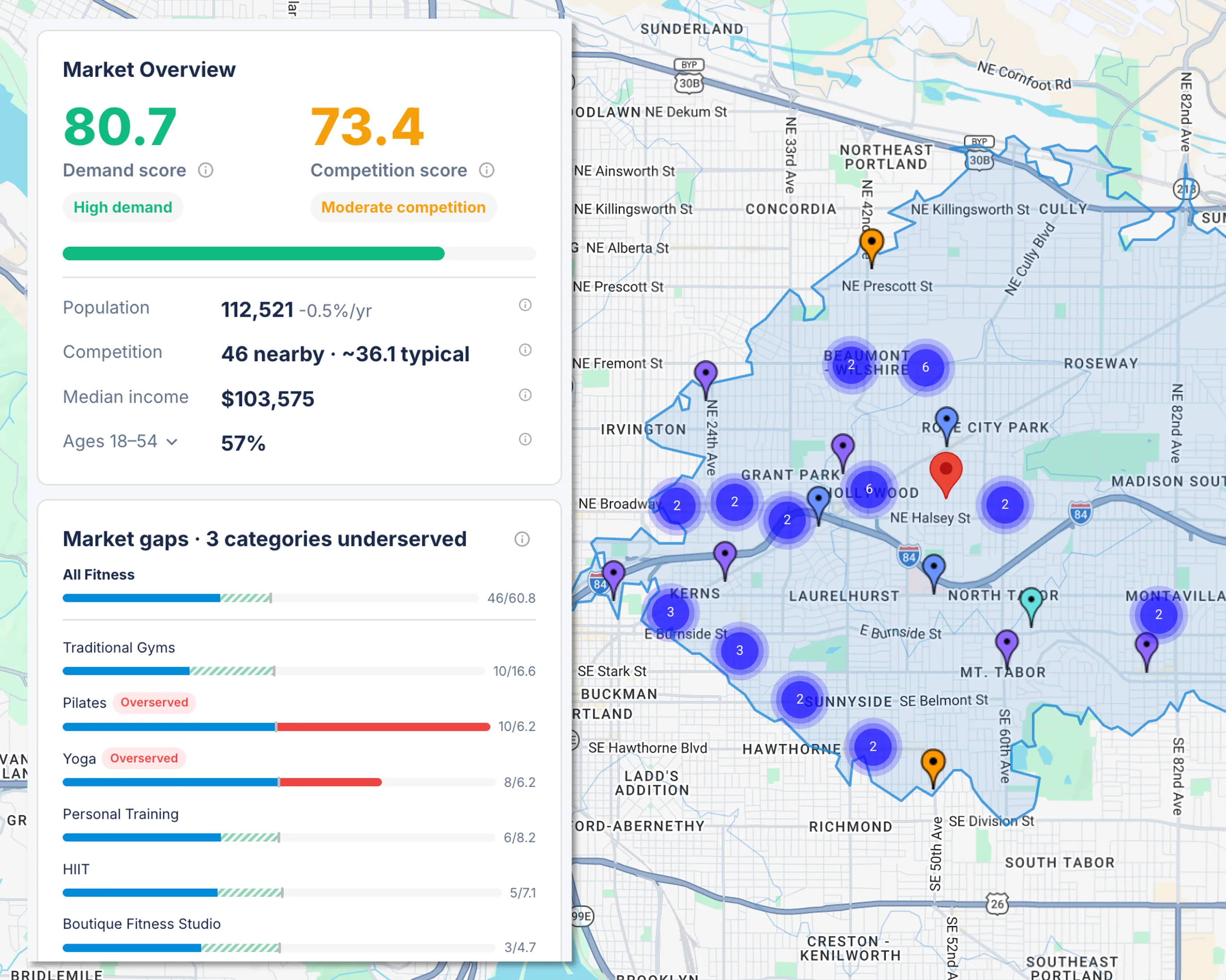Click the Yoga gap bar

click(x=279, y=782)
